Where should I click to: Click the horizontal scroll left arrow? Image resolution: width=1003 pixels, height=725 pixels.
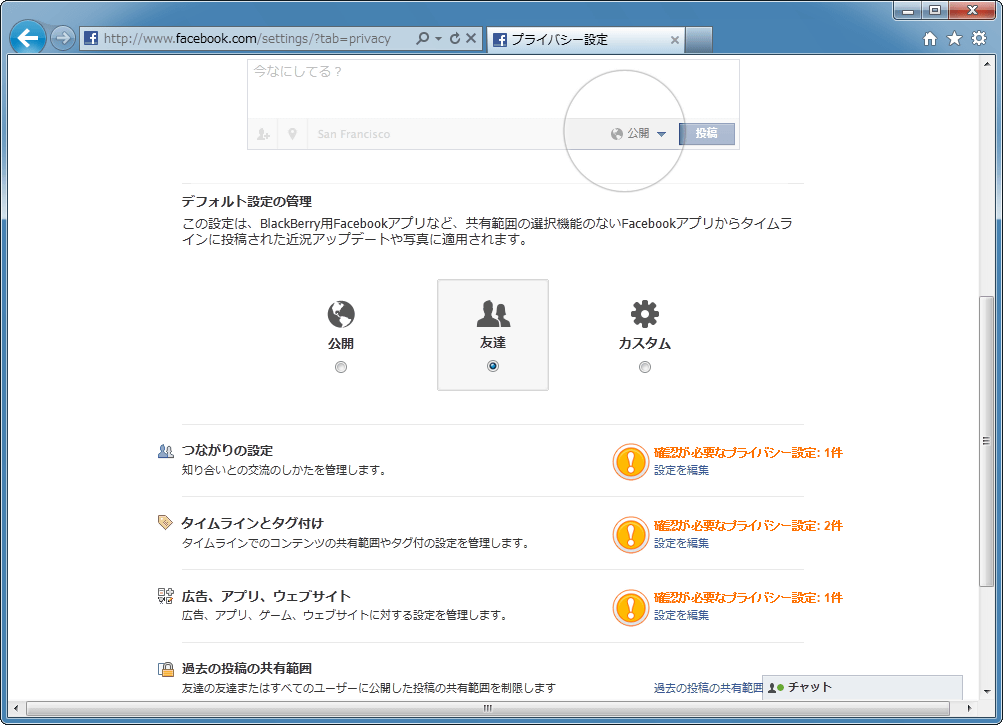coord(16,708)
